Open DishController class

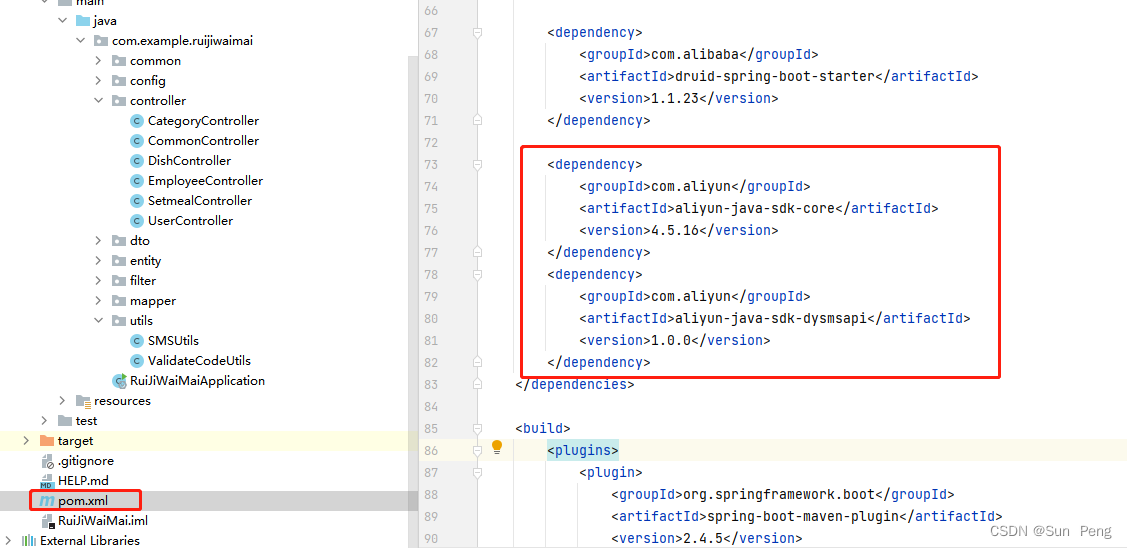coord(189,160)
